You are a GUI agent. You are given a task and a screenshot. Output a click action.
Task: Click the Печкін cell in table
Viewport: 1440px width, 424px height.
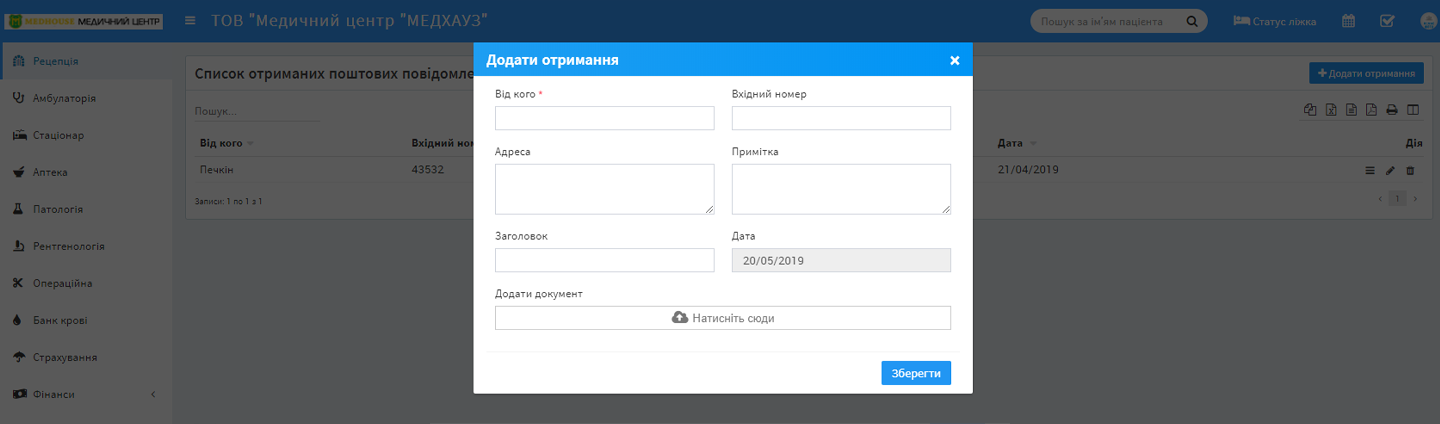(216, 169)
